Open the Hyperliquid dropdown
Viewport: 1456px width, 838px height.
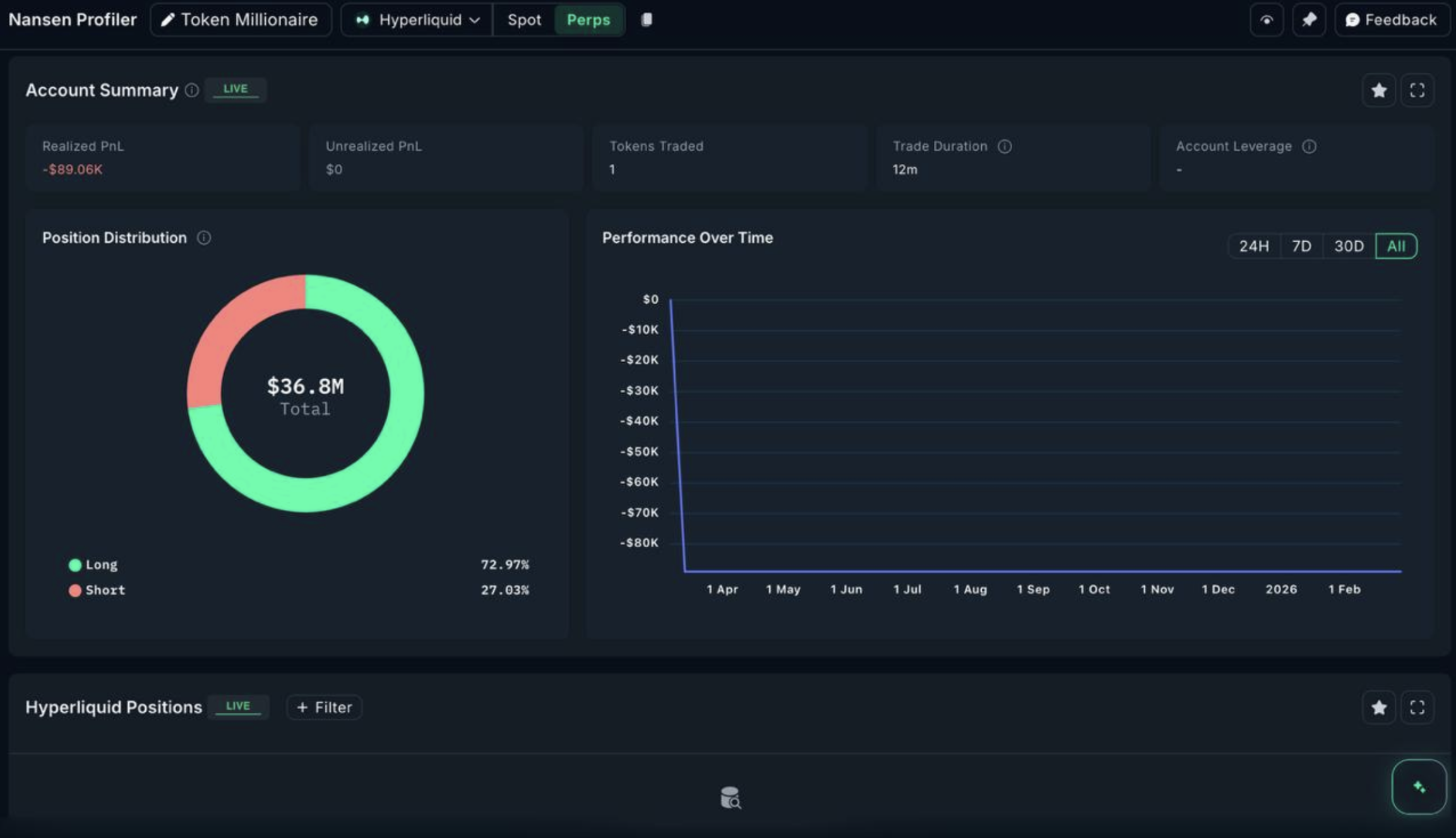tap(417, 20)
